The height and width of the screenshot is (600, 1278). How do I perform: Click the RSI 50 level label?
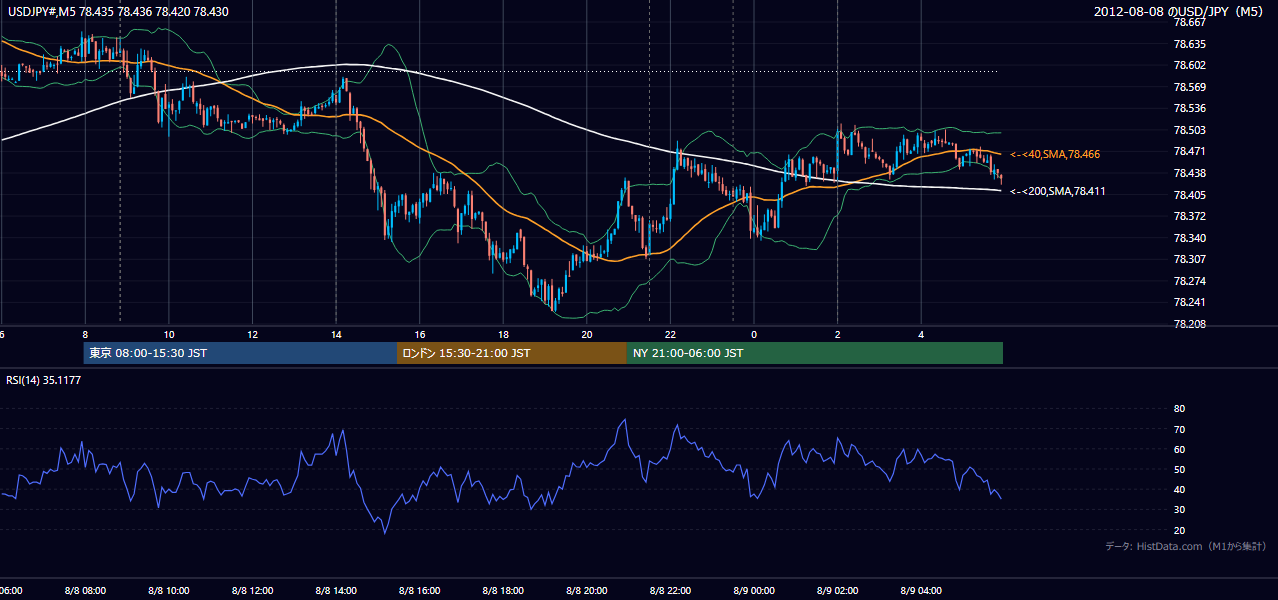(x=1179, y=469)
